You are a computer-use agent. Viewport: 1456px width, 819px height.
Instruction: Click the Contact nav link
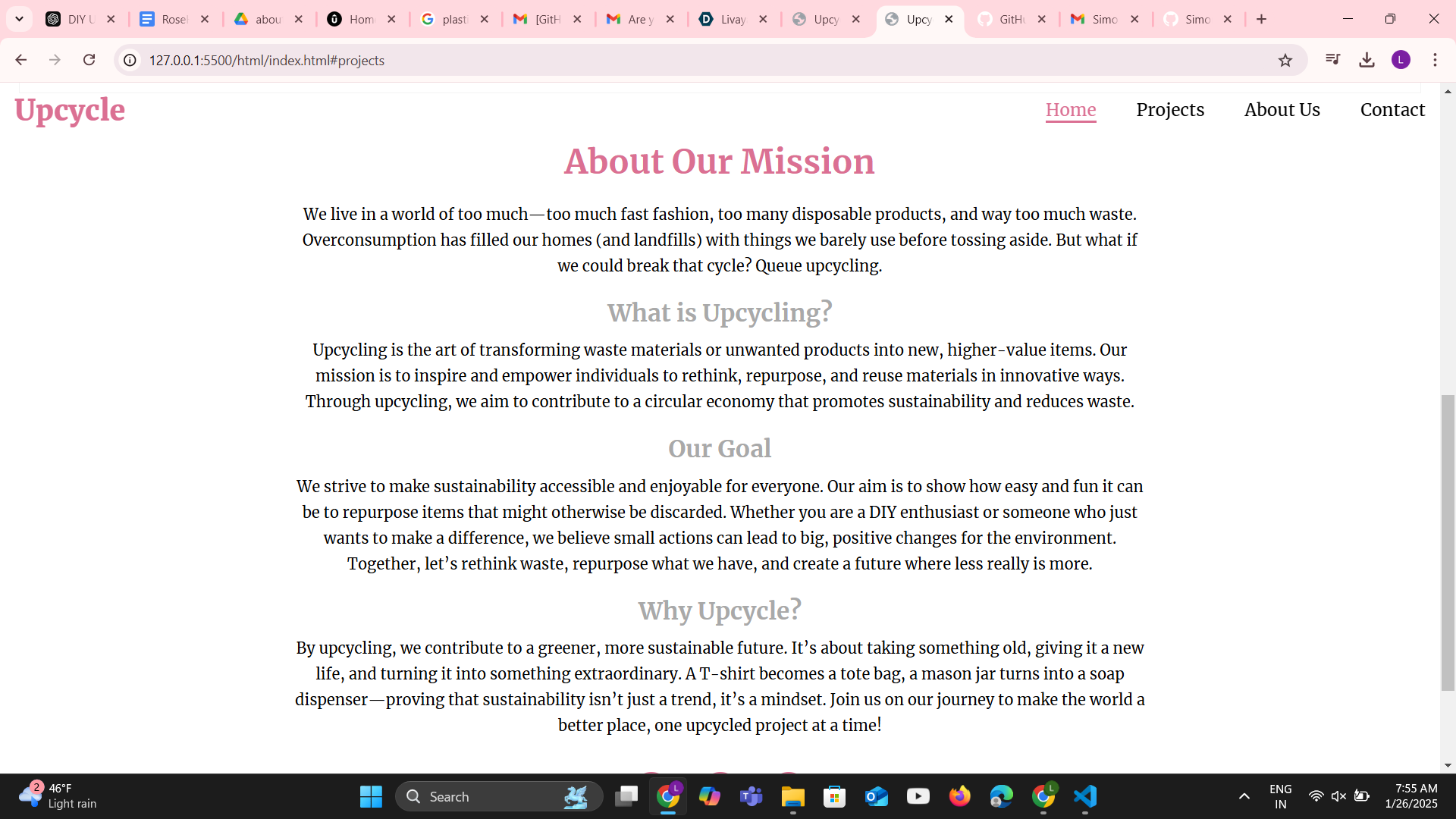point(1392,110)
